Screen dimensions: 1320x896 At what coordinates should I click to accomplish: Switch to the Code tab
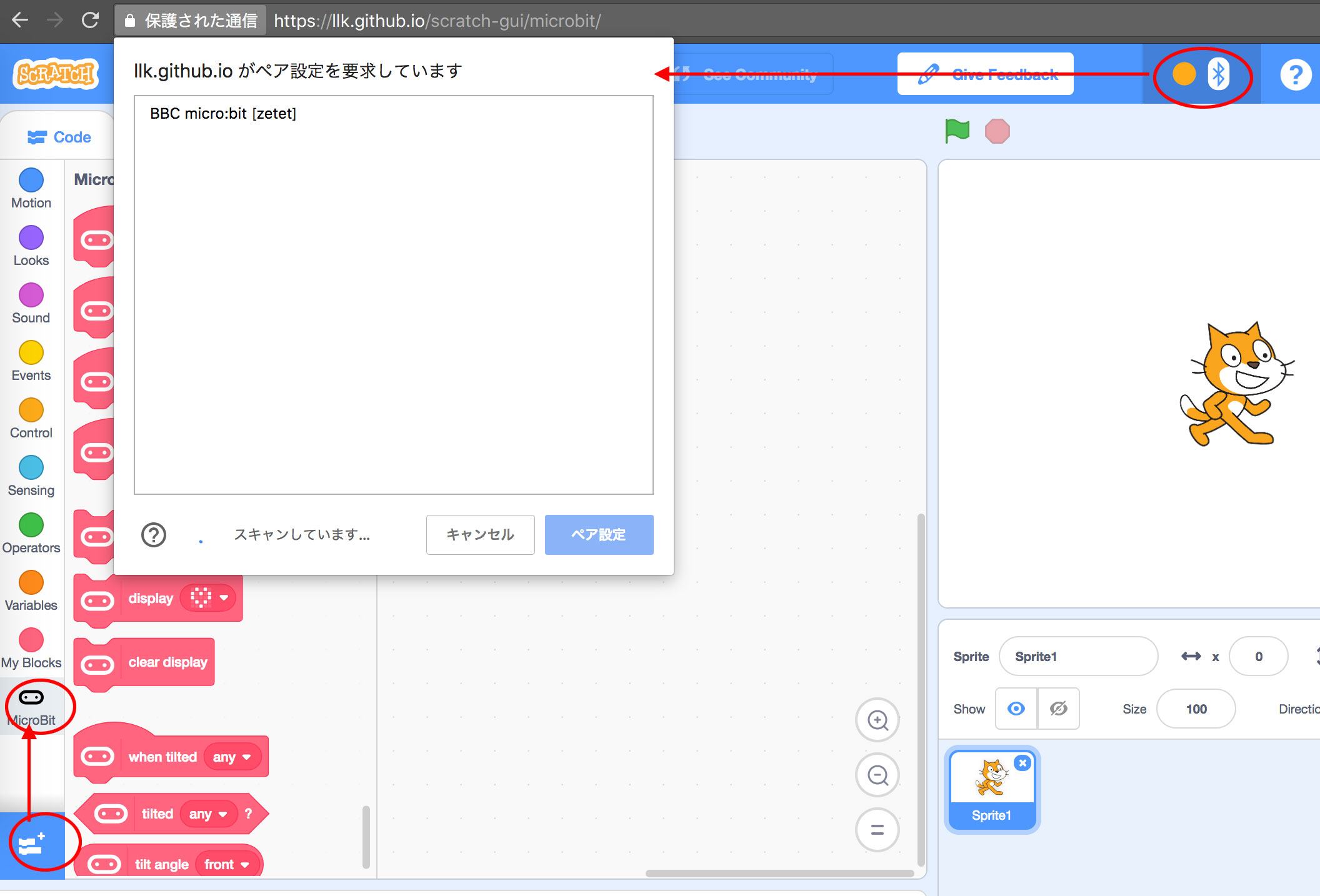pyautogui.click(x=59, y=136)
